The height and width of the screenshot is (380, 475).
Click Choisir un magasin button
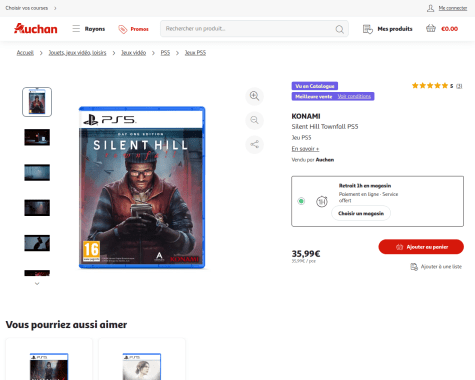click(x=361, y=213)
